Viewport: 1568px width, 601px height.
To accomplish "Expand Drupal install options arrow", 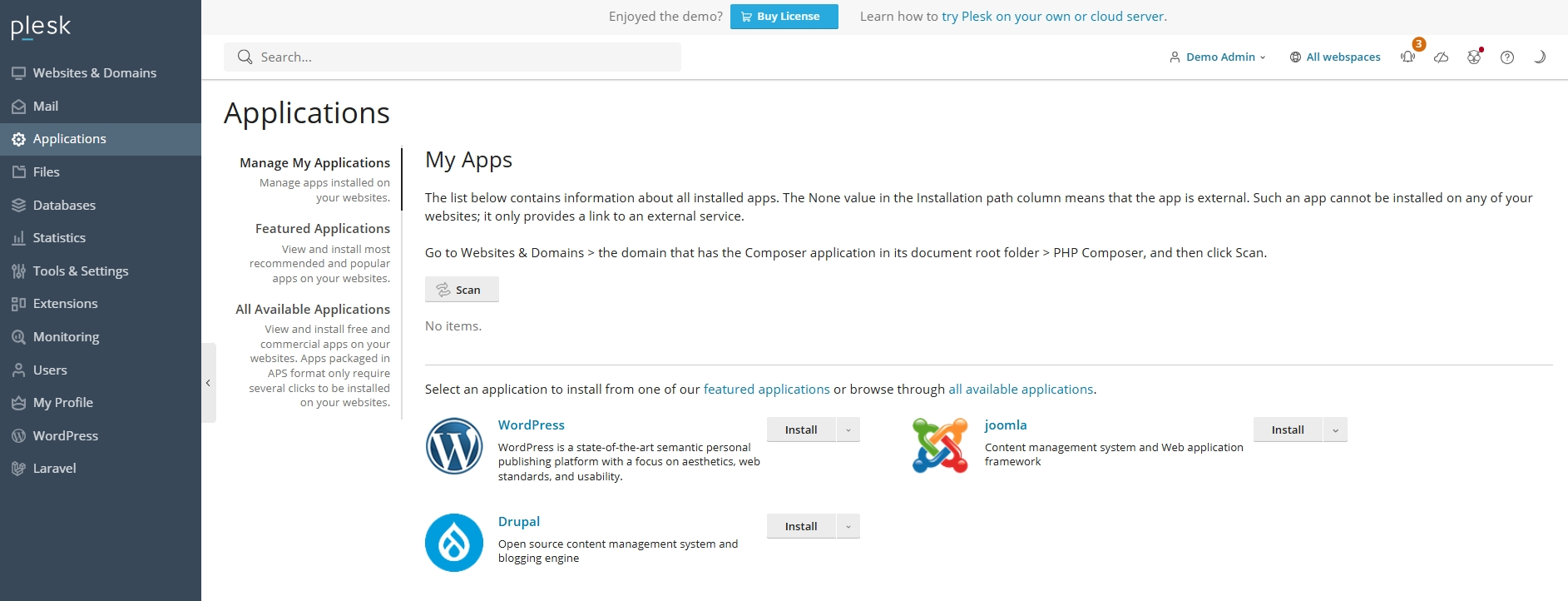I will (848, 527).
